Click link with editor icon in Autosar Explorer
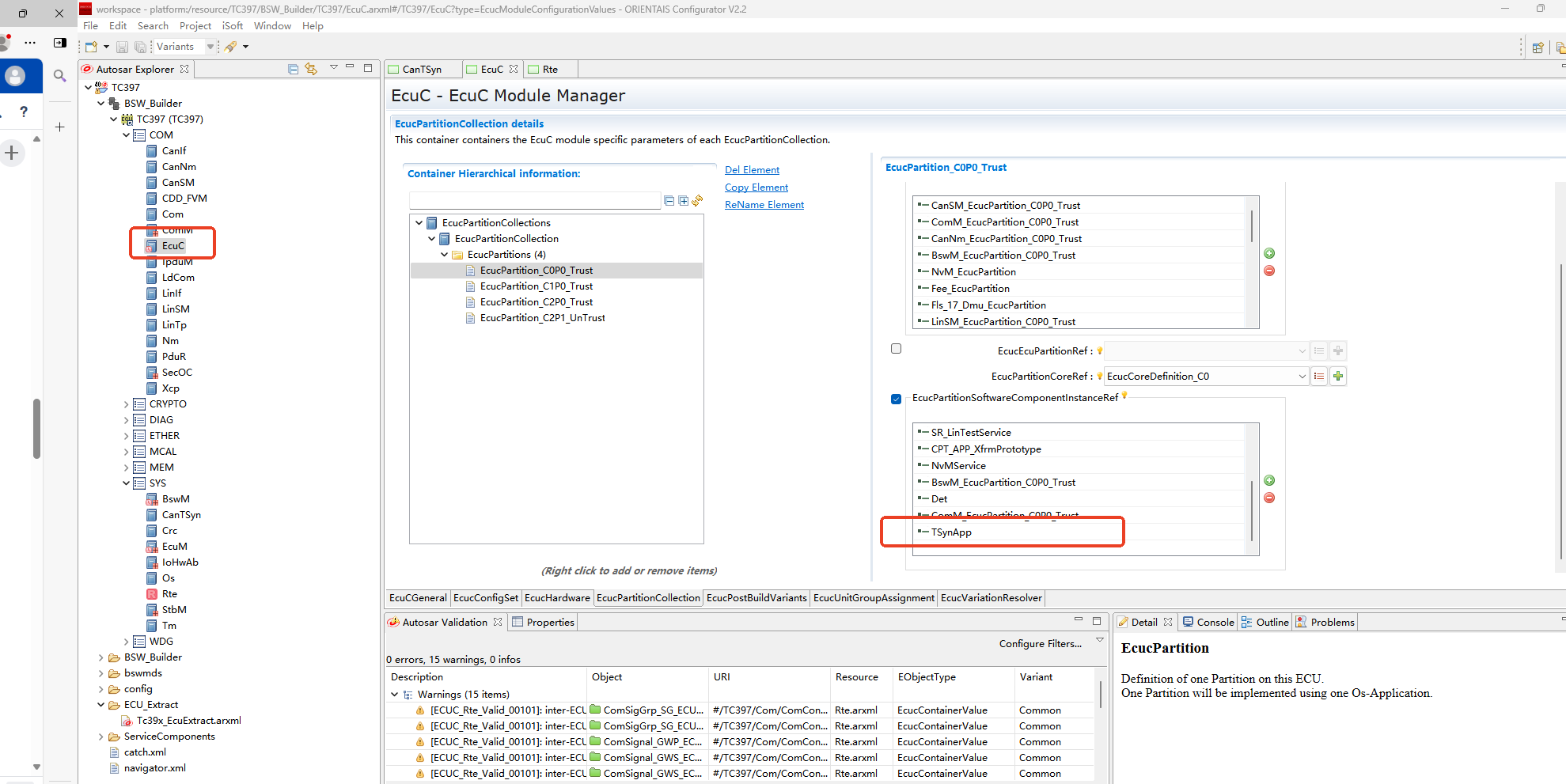1566x784 pixels. pyautogui.click(x=311, y=69)
